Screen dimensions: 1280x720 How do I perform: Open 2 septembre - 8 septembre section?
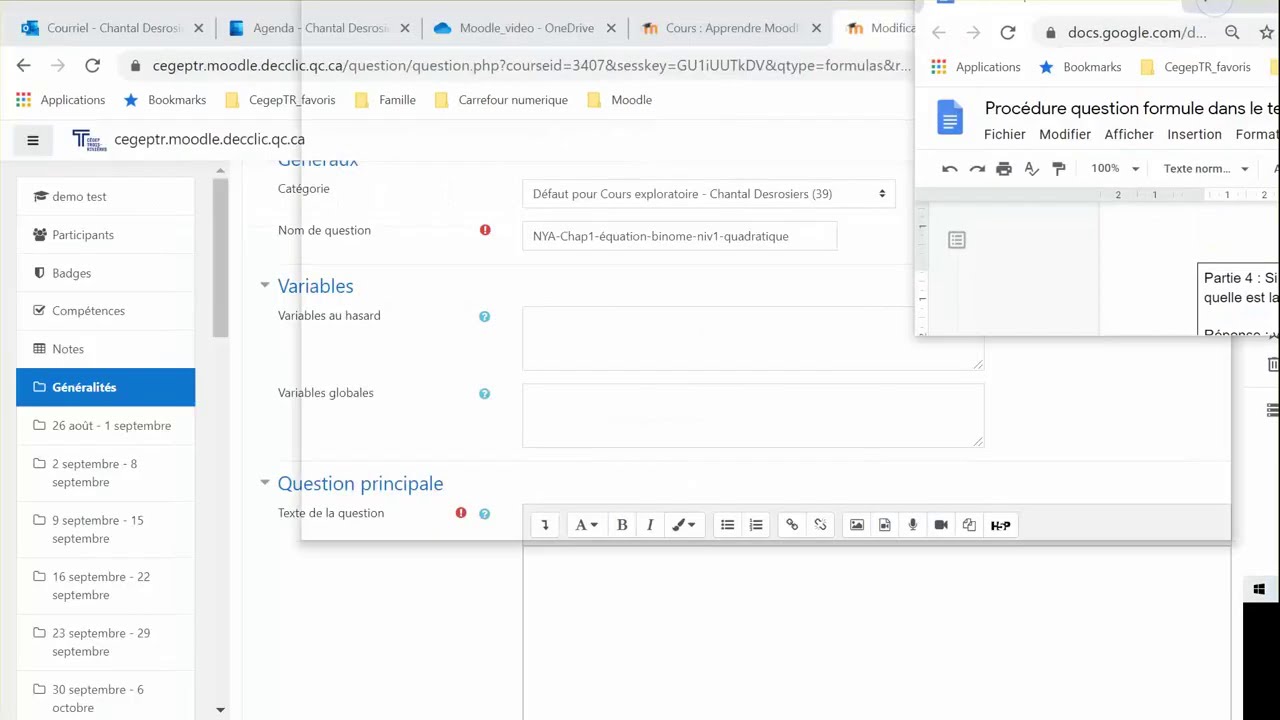click(x=106, y=473)
